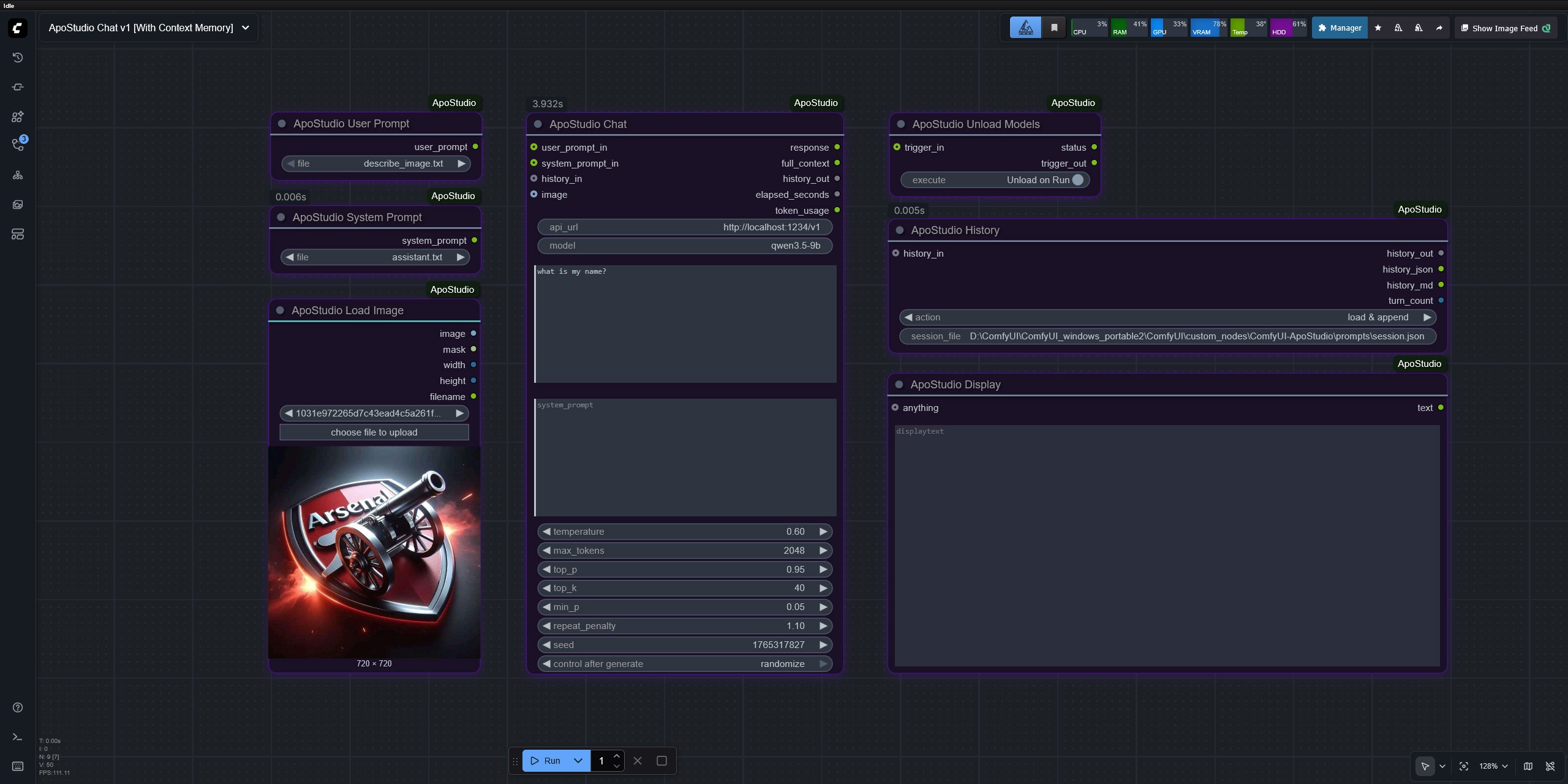The height and width of the screenshot is (784, 1568).
Task: Collapse the ApoStudio System Prompt node dot
Action: 281,217
